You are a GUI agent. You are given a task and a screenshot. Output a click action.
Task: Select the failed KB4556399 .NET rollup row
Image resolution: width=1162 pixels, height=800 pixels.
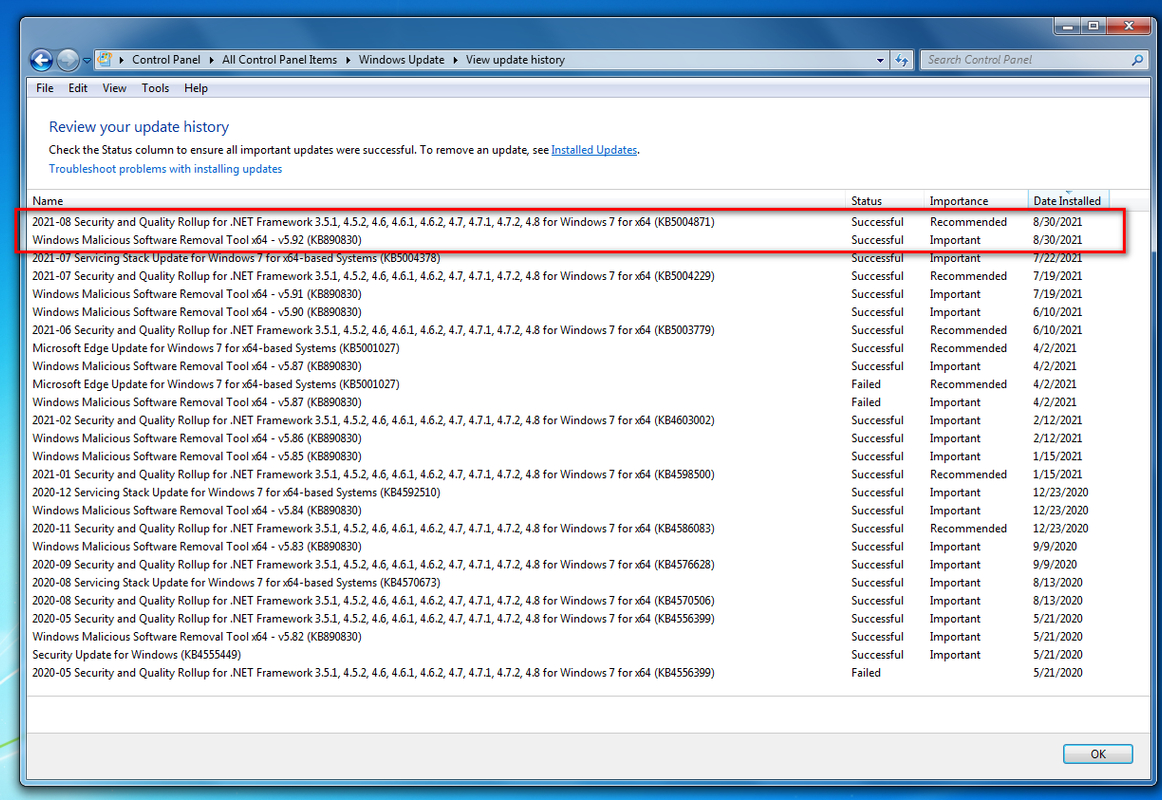[x=569, y=673]
